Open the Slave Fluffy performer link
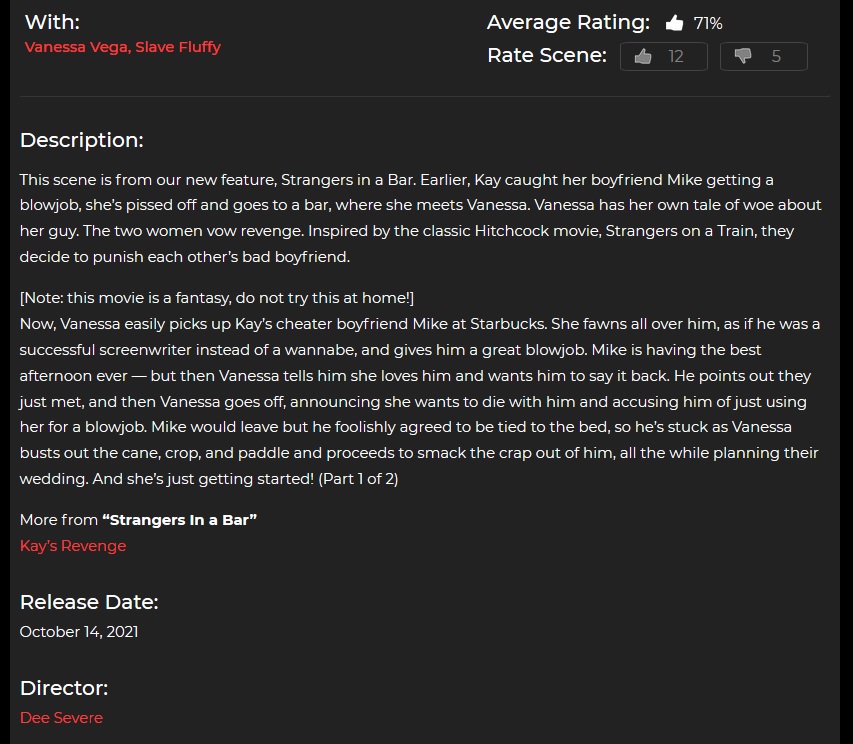This screenshot has width=853, height=744. click(x=178, y=47)
